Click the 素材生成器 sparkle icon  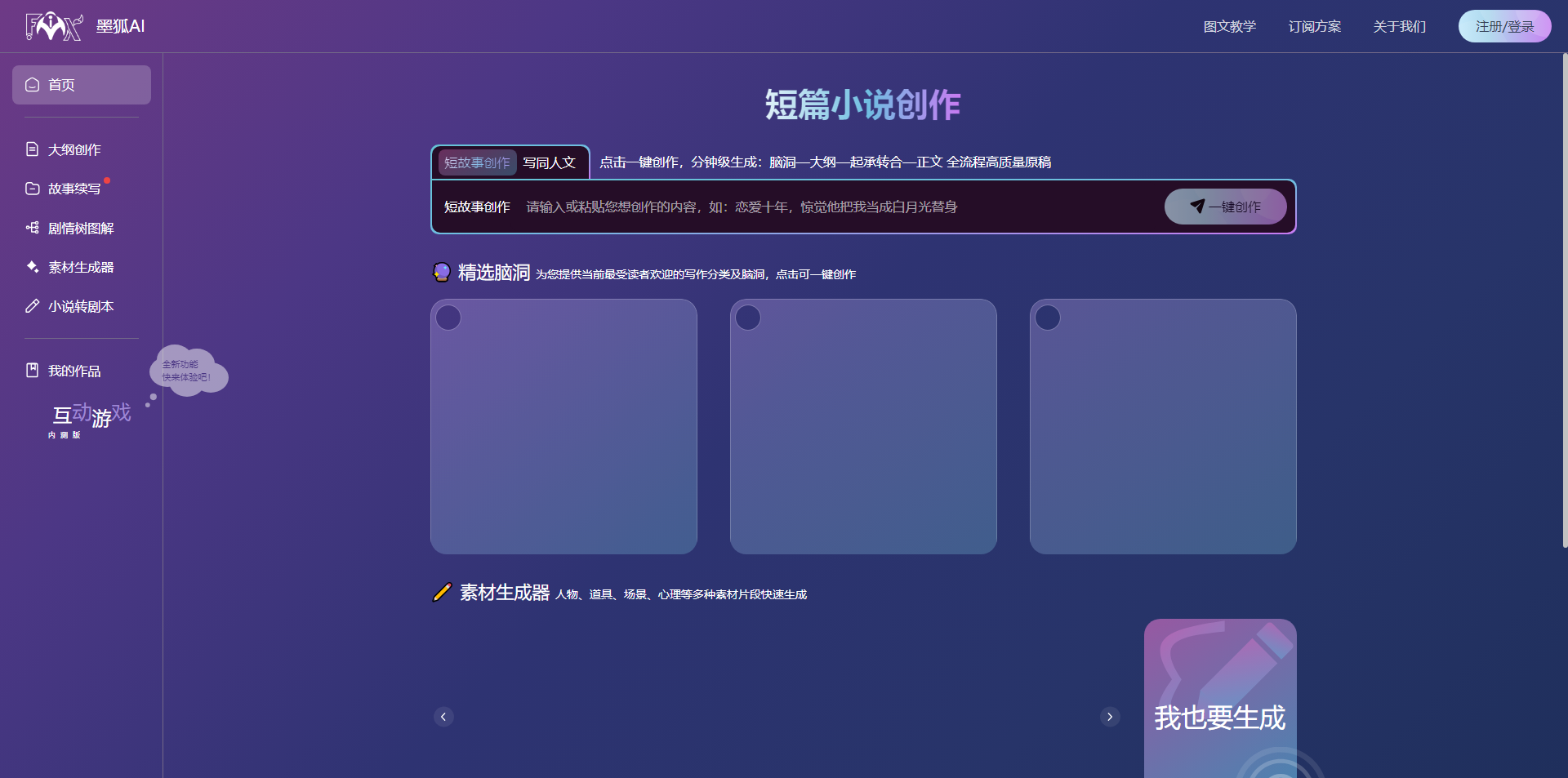click(33, 267)
